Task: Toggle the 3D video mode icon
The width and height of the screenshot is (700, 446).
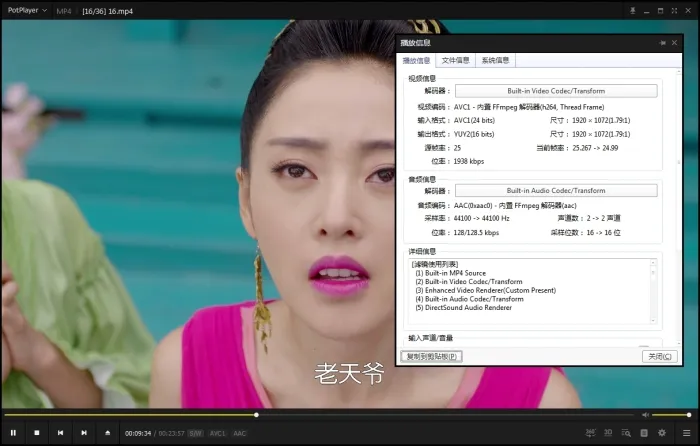Action: 608,433
